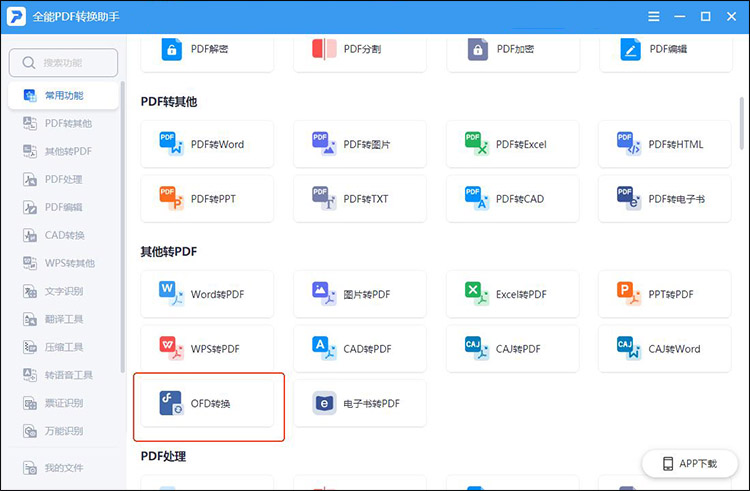
Task: Select the PDF转Excel icon
Action: (476, 144)
